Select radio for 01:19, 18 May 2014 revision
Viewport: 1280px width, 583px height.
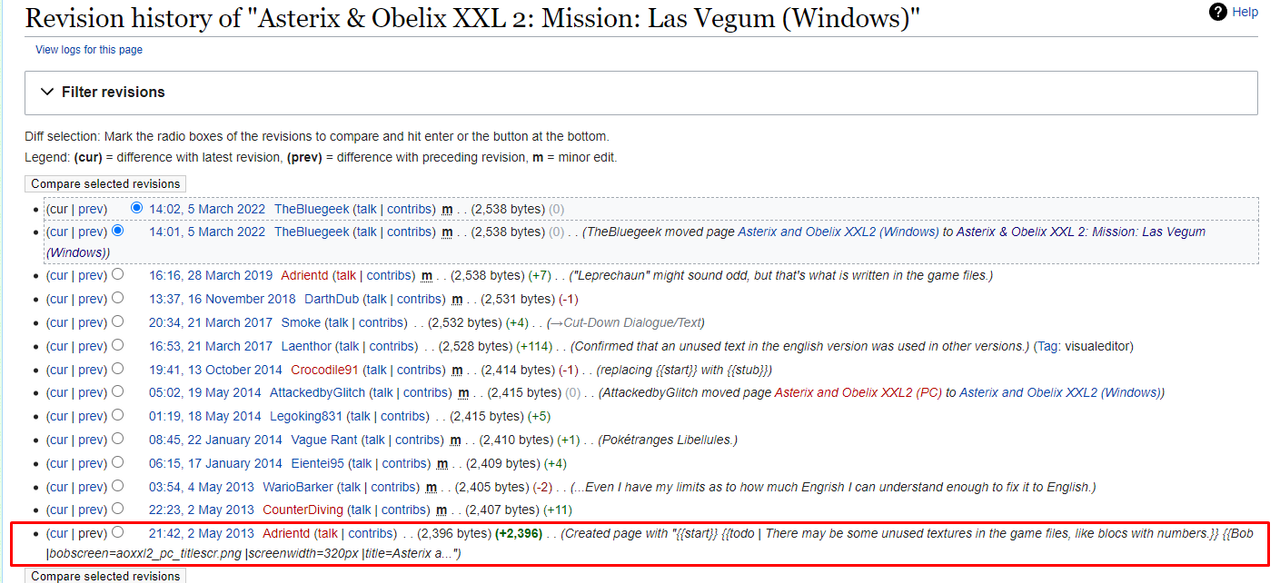[x=118, y=415]
